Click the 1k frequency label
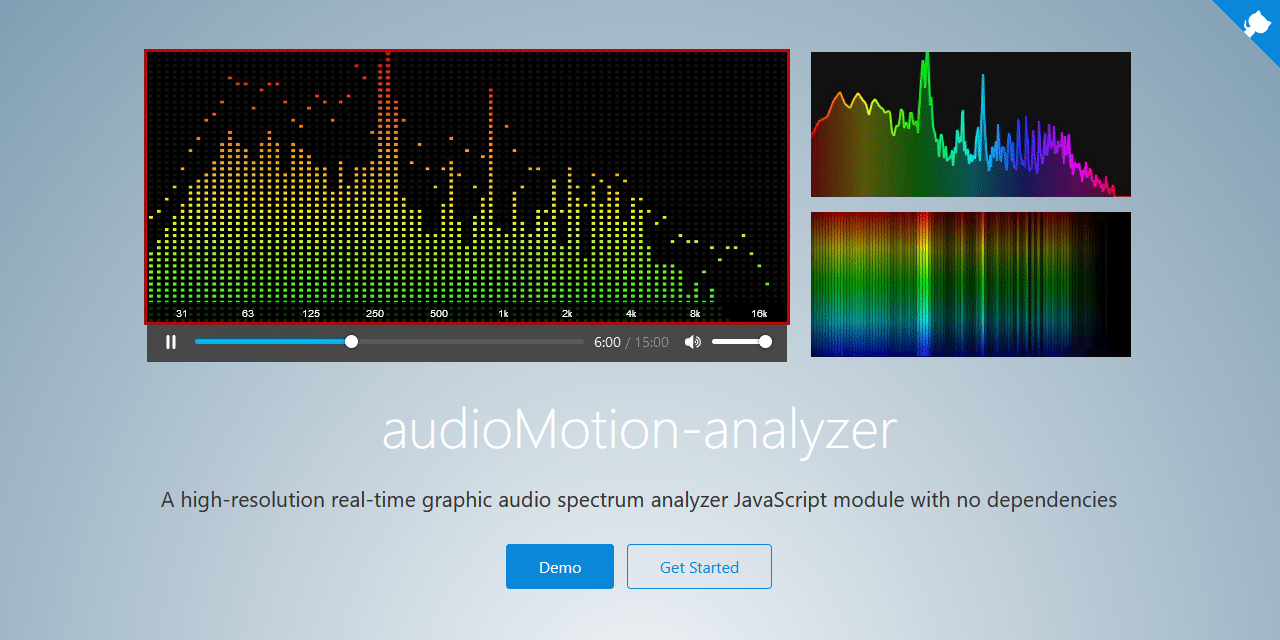1280x640 pixels. point(503,314)
